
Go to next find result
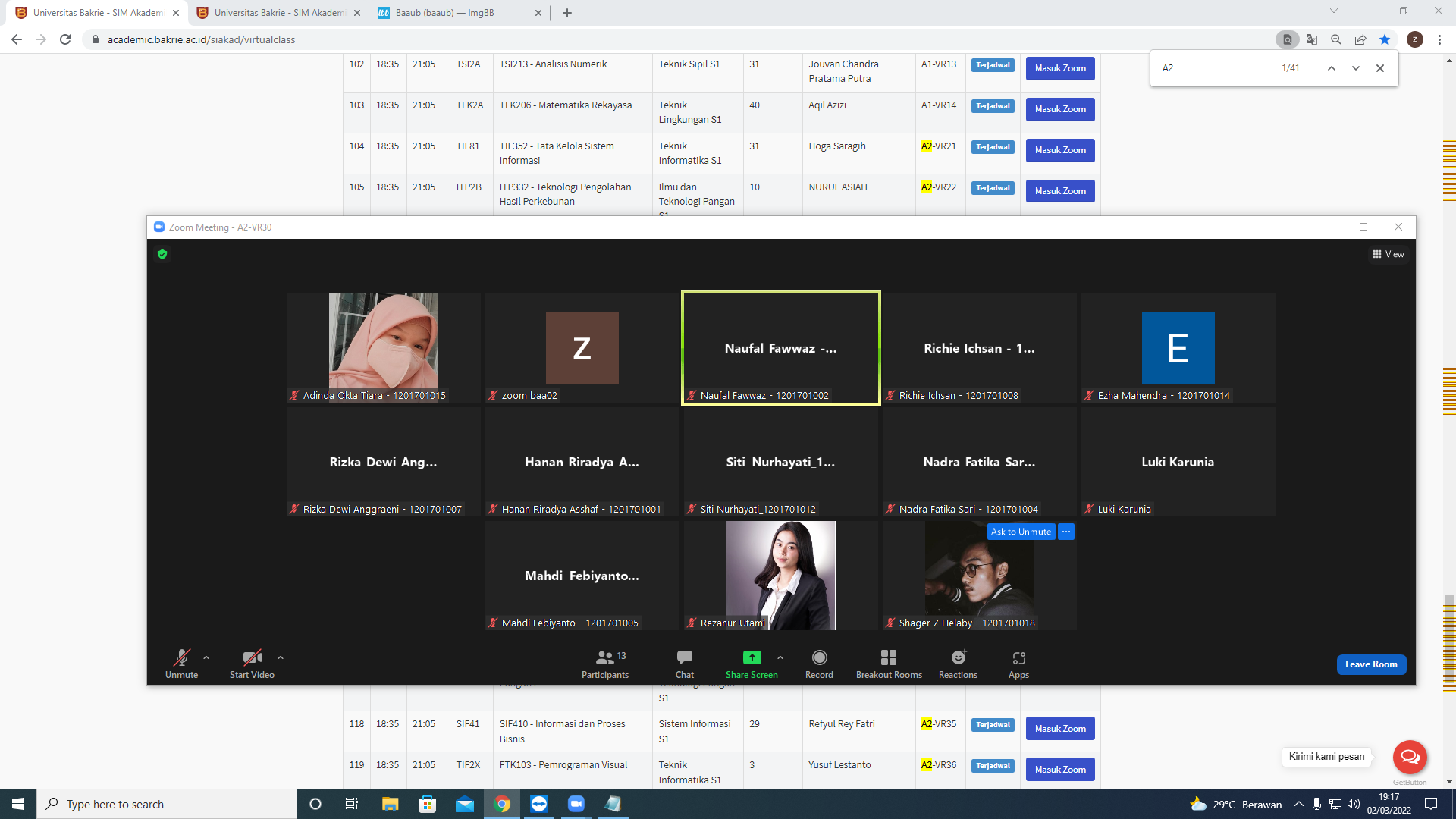1356,68
